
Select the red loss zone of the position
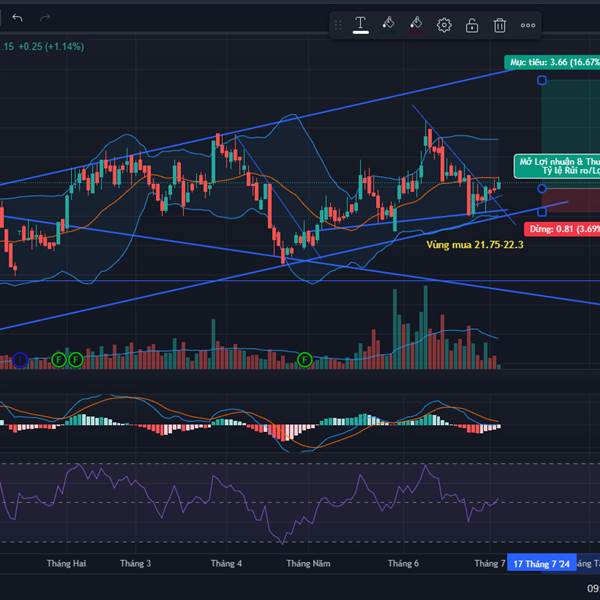pyautogui.click(x=571, y=201)
